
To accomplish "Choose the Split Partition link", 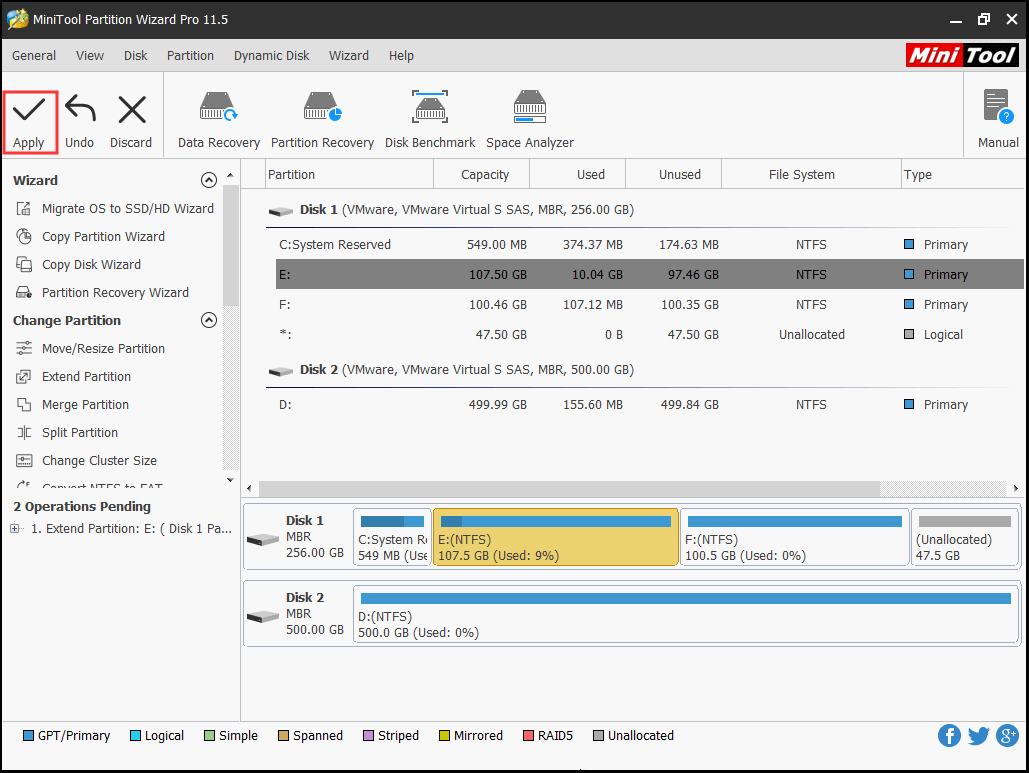I will click(x=80, y=433).
